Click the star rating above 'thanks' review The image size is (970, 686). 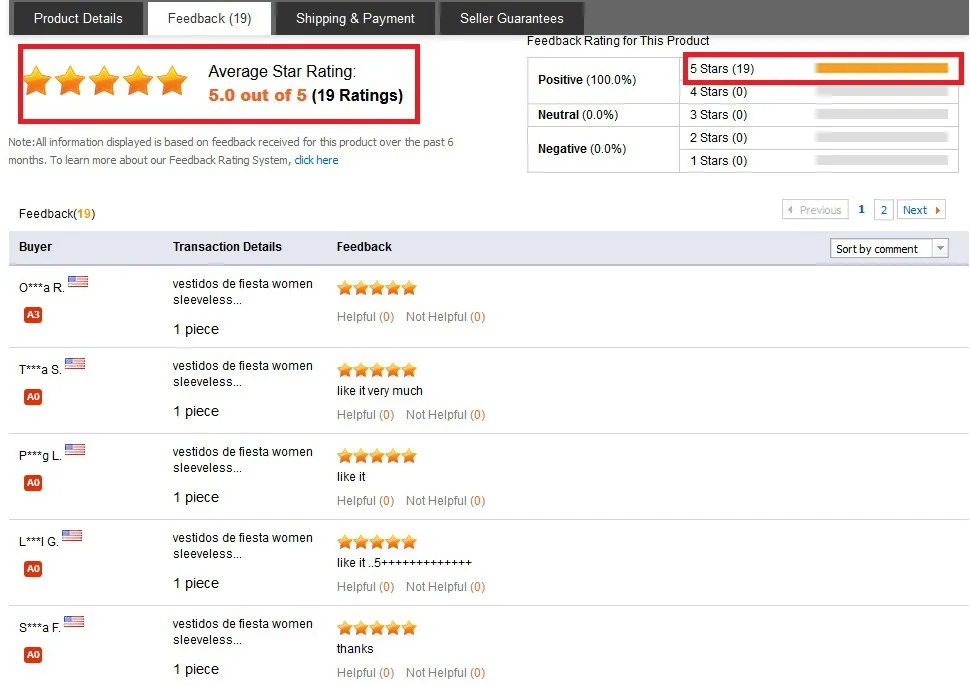click(x=377, y=628)
